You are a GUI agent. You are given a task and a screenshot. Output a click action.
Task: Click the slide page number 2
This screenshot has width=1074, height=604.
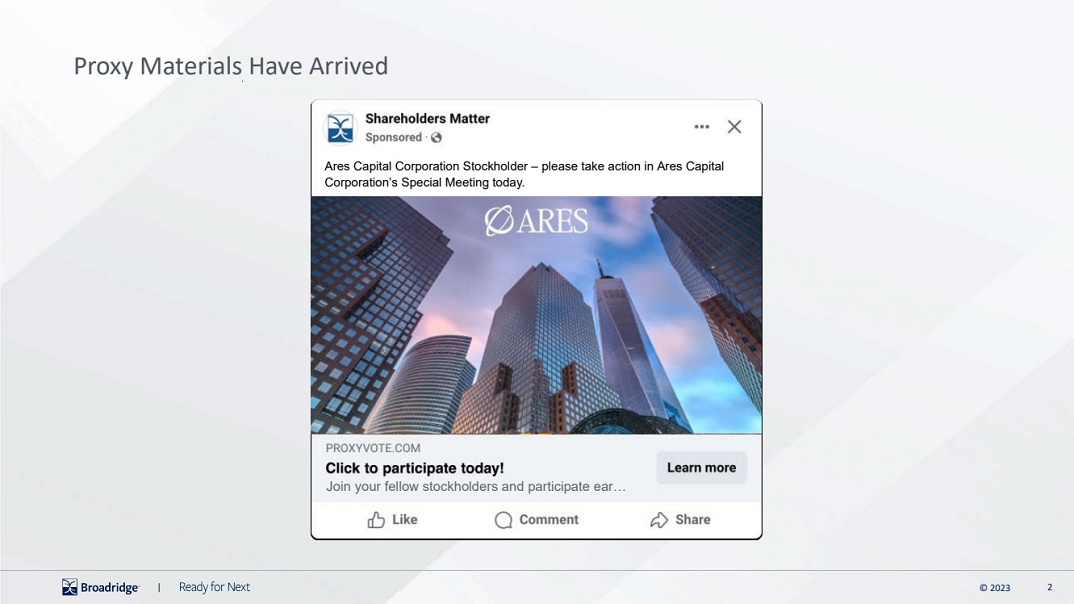pyautogui.click(x=1049, y=587)
